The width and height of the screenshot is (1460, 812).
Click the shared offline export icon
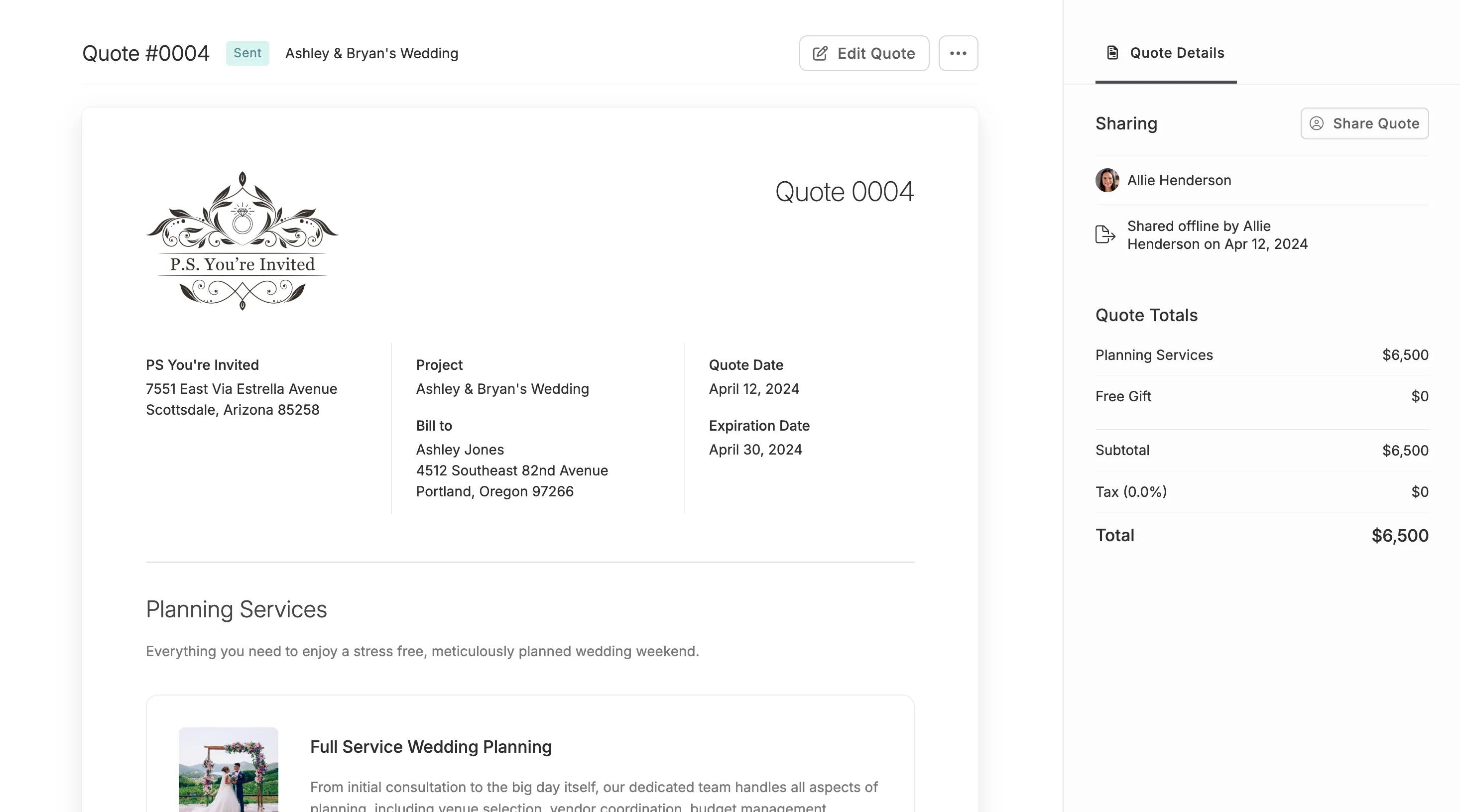1105,234
